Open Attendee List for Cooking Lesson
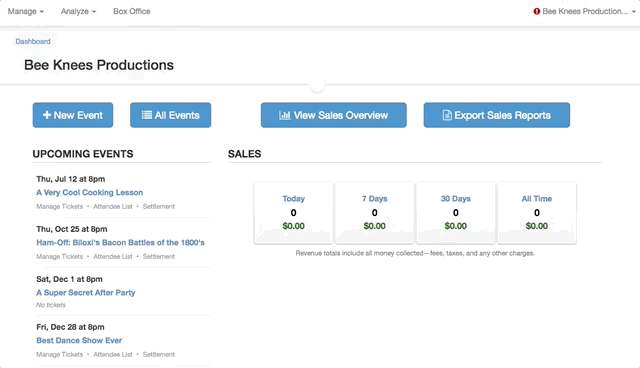 click(113, 206)
